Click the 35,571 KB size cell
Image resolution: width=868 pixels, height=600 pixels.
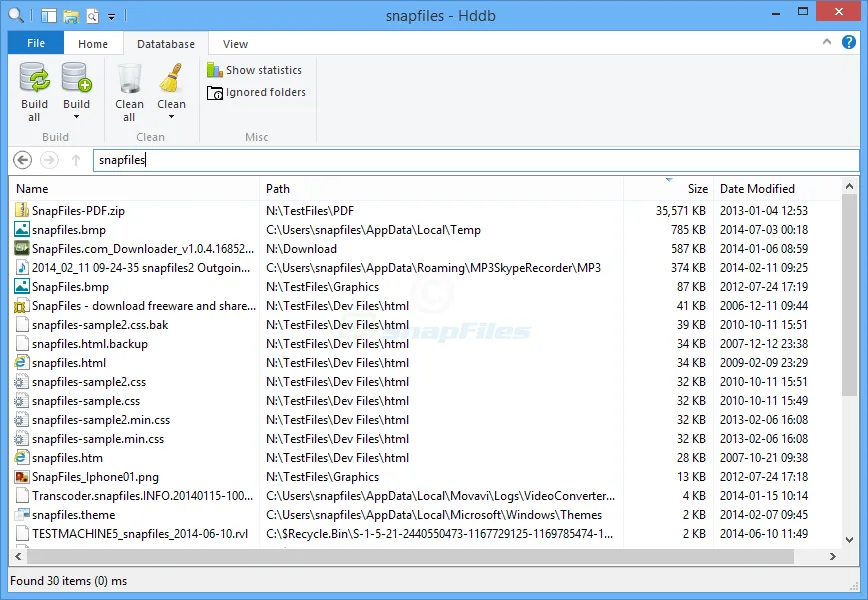[680, 211]
